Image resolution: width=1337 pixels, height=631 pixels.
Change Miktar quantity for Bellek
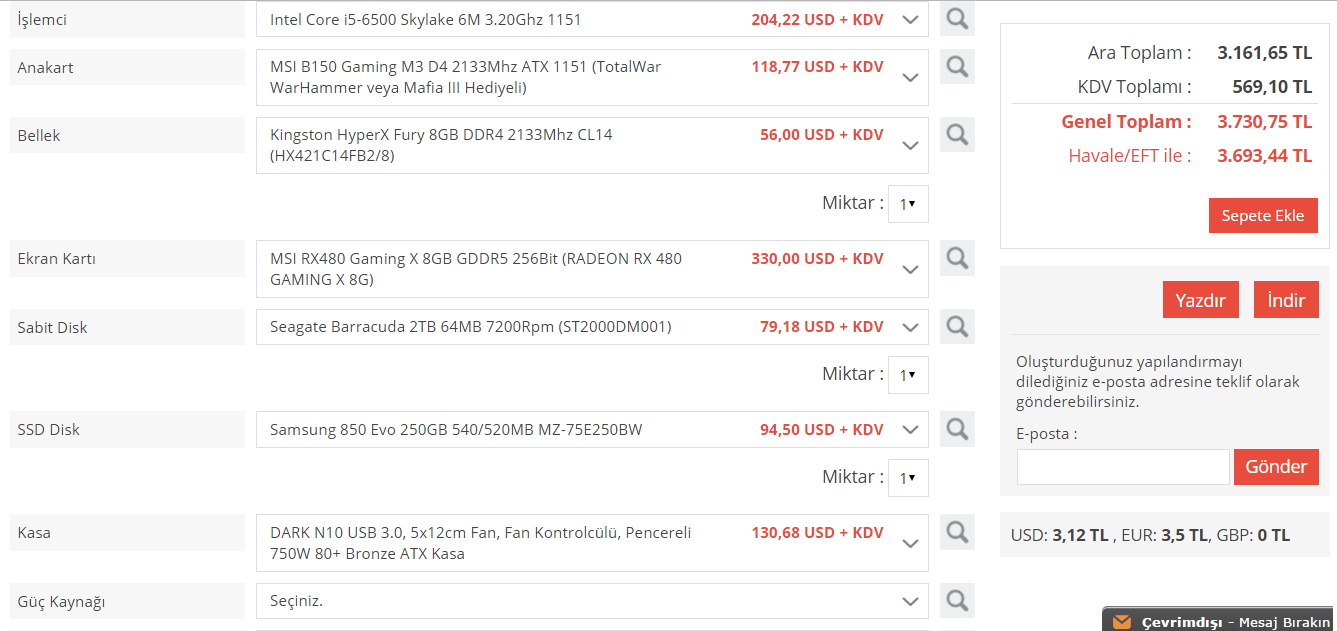[908, 203]
